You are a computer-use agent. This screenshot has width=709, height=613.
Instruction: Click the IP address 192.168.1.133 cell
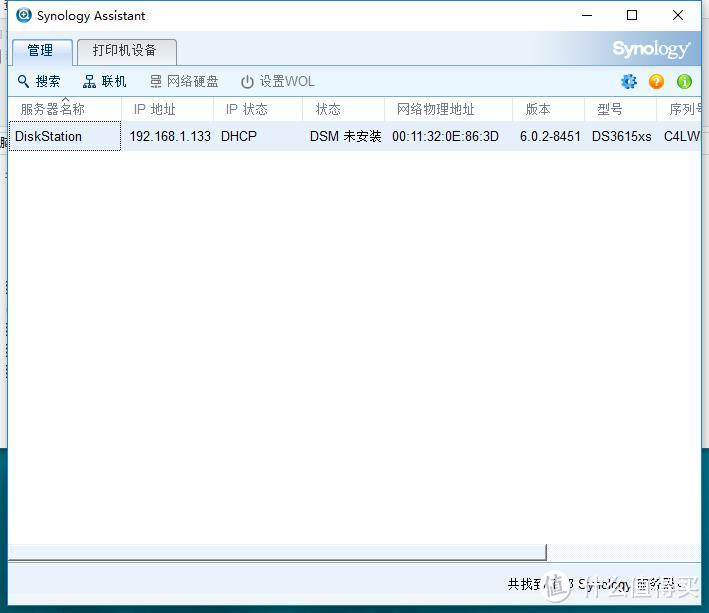coord(170,136)
